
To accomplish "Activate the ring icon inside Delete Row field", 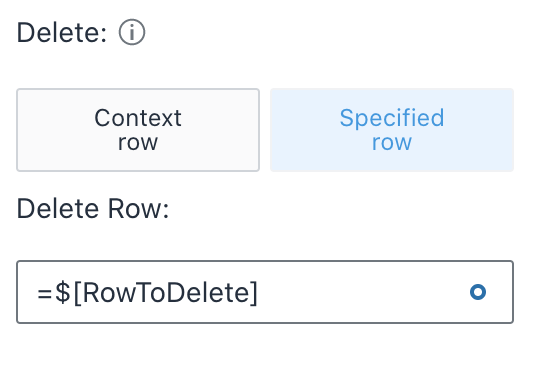I will [x=478, y=292].
